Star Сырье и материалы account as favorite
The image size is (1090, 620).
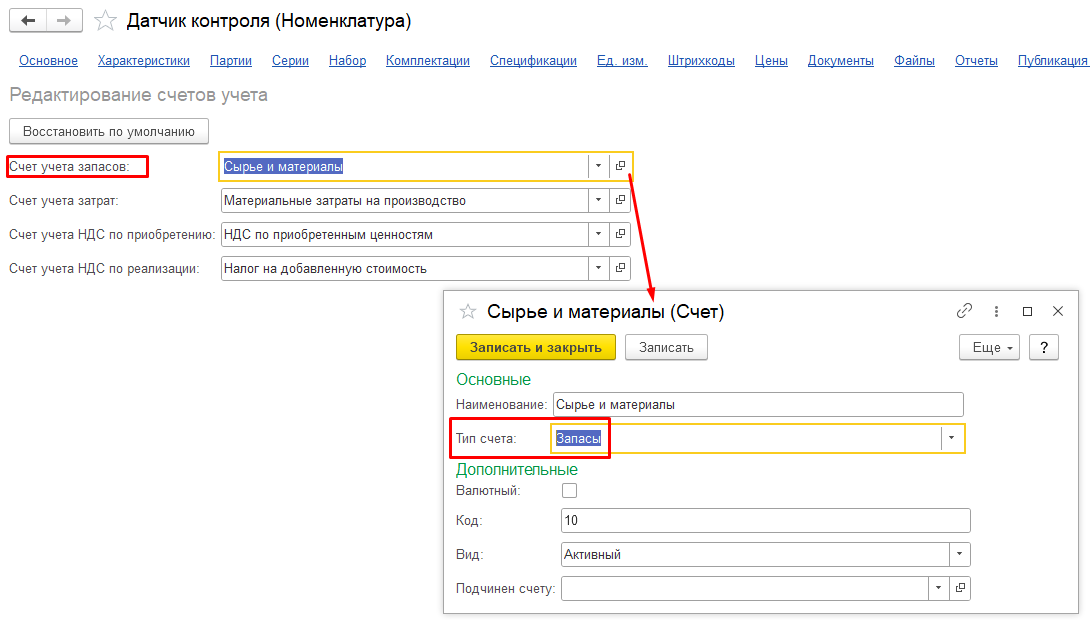tap(468, 311)
